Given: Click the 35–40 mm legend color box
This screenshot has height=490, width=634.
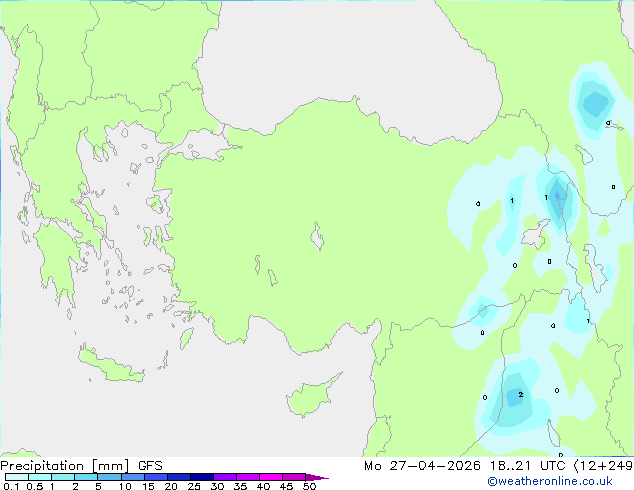Looking at the screenshot, I should [247, 477].
